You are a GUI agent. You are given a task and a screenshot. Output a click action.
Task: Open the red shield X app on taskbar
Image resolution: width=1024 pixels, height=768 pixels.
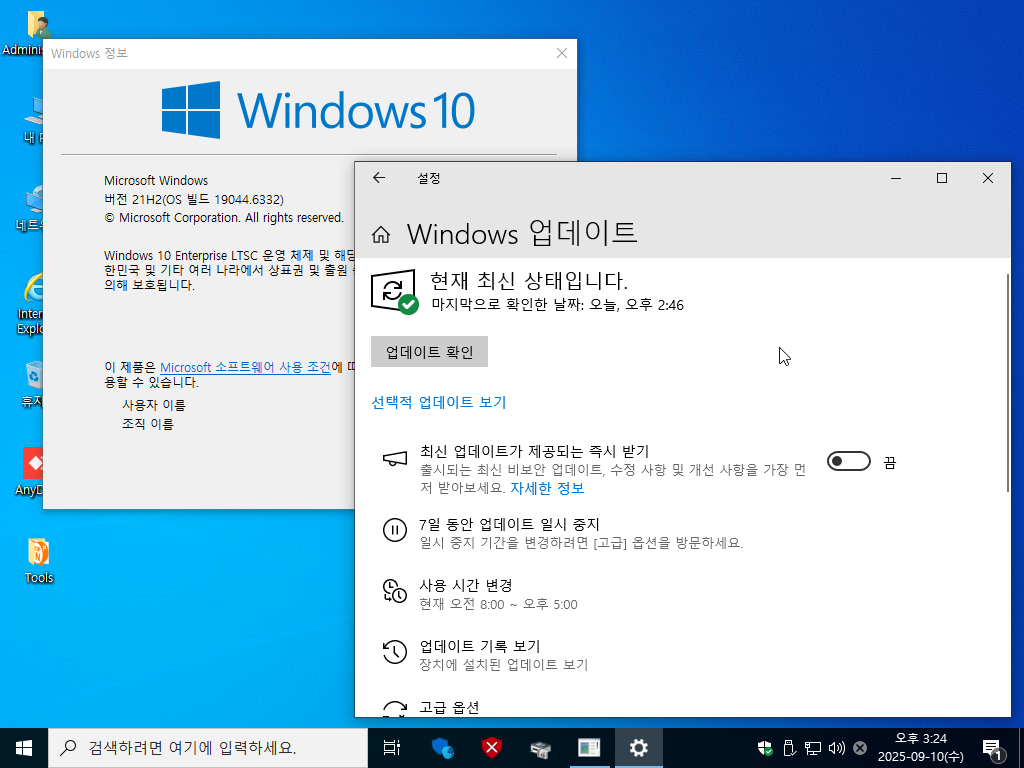(x=492, y=748)
